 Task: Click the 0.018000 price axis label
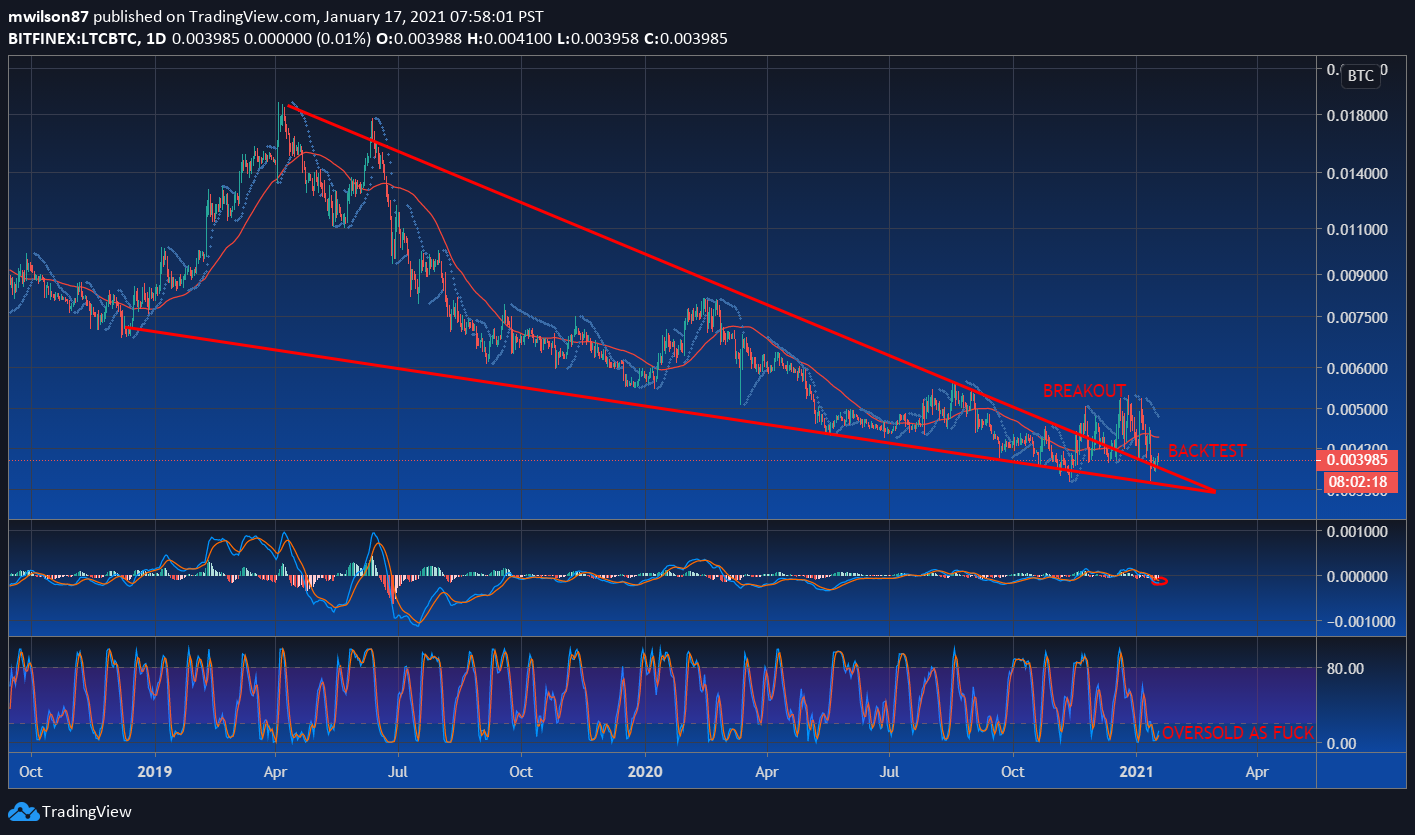[1356, 116]
